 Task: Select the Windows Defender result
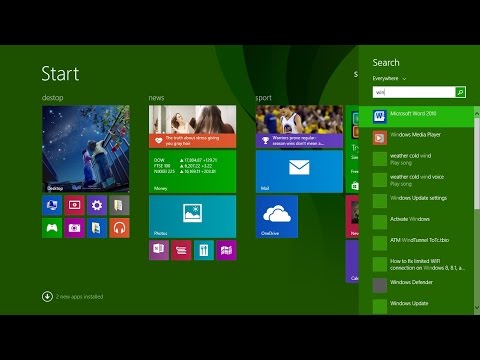[416, 285]
